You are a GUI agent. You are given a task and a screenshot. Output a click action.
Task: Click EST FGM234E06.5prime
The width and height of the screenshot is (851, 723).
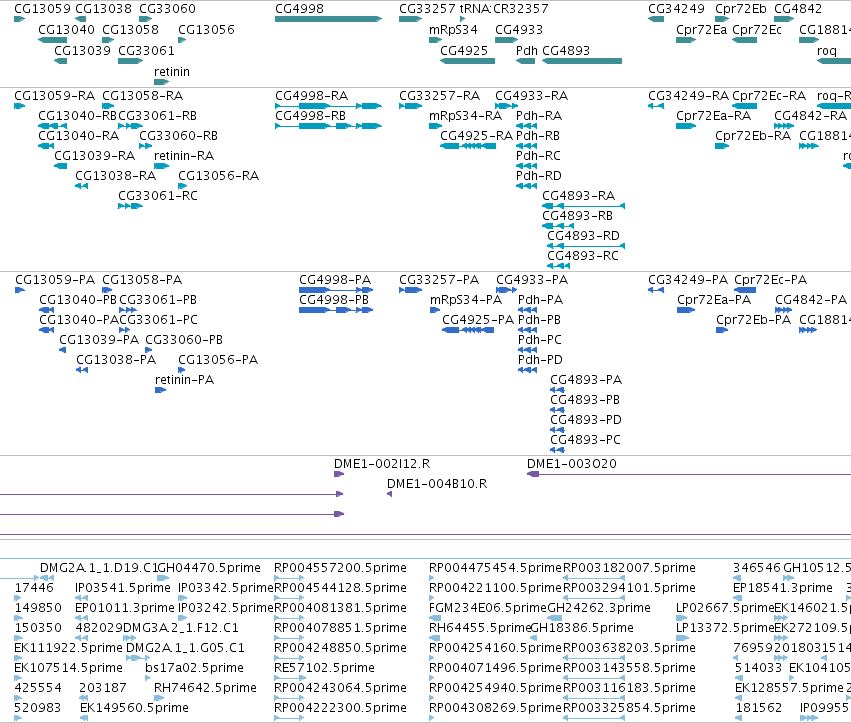(488, 608)
